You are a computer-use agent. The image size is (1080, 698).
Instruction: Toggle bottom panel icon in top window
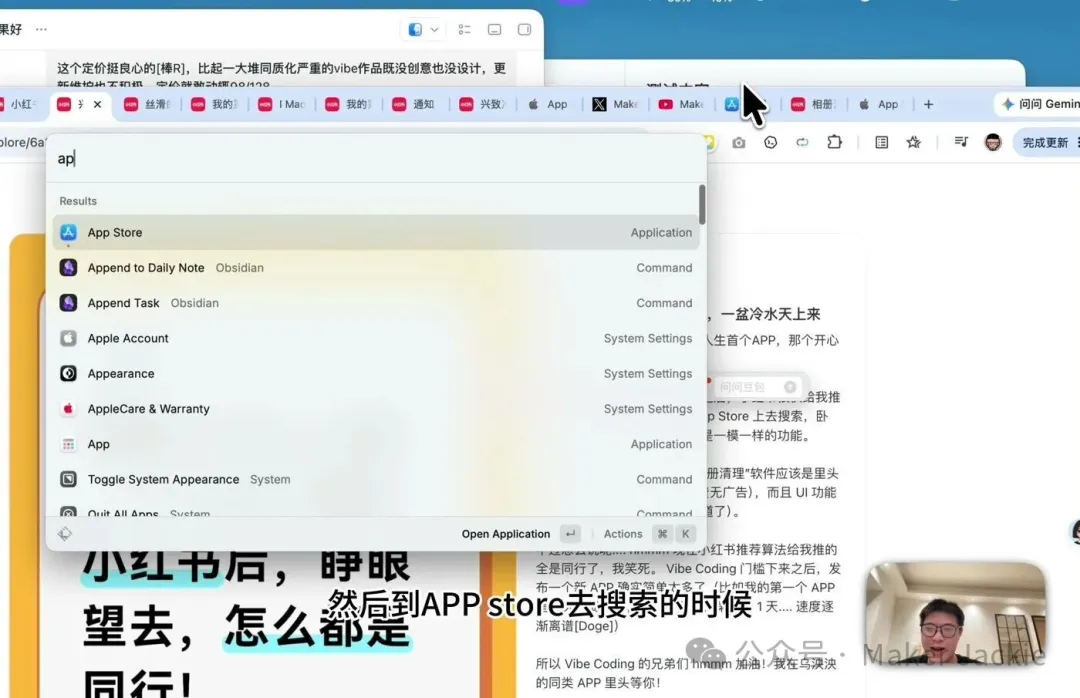pyautogui.click(x=495, y=30)
